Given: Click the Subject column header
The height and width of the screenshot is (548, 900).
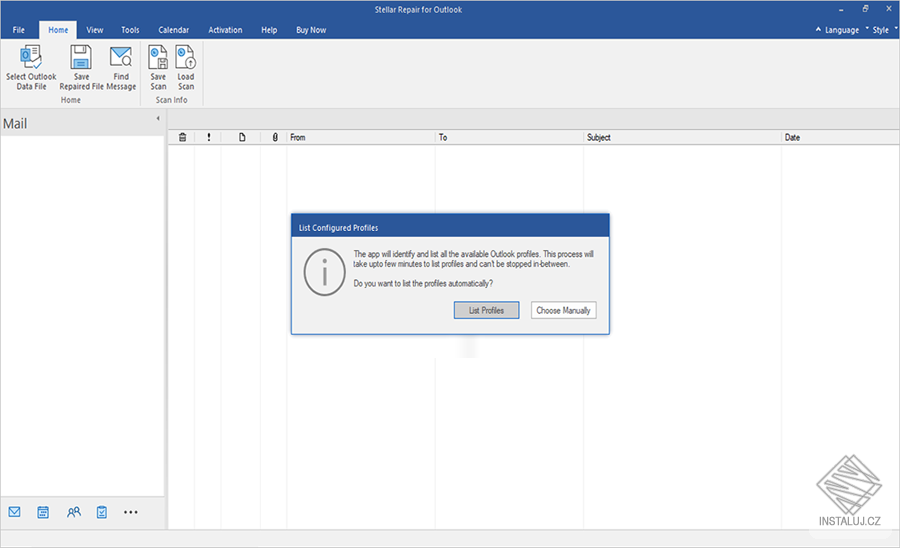Looking at the screenshot, I should (682, 137).
